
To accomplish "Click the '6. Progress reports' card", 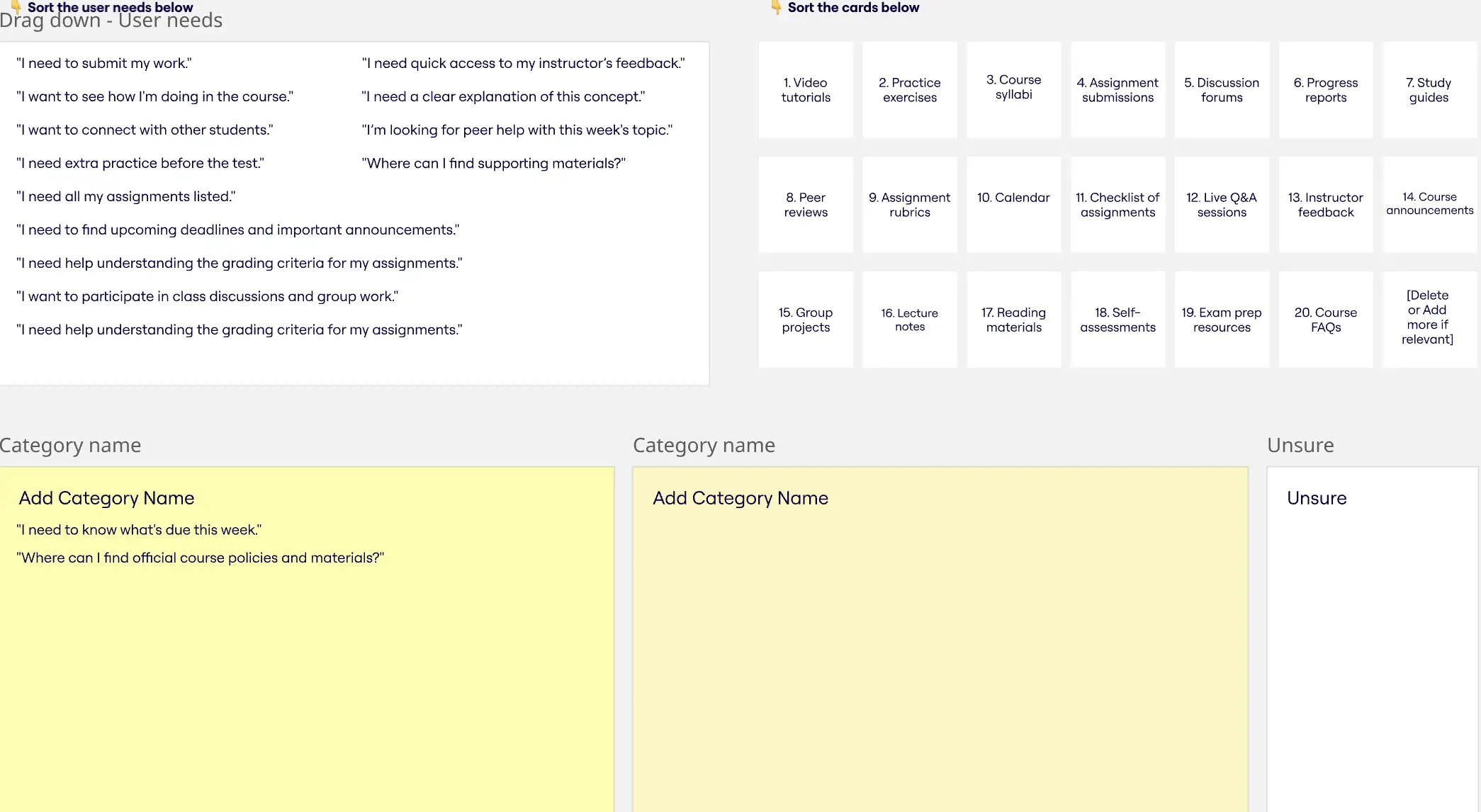I will pyautogui.click(x=1326, y=90).
